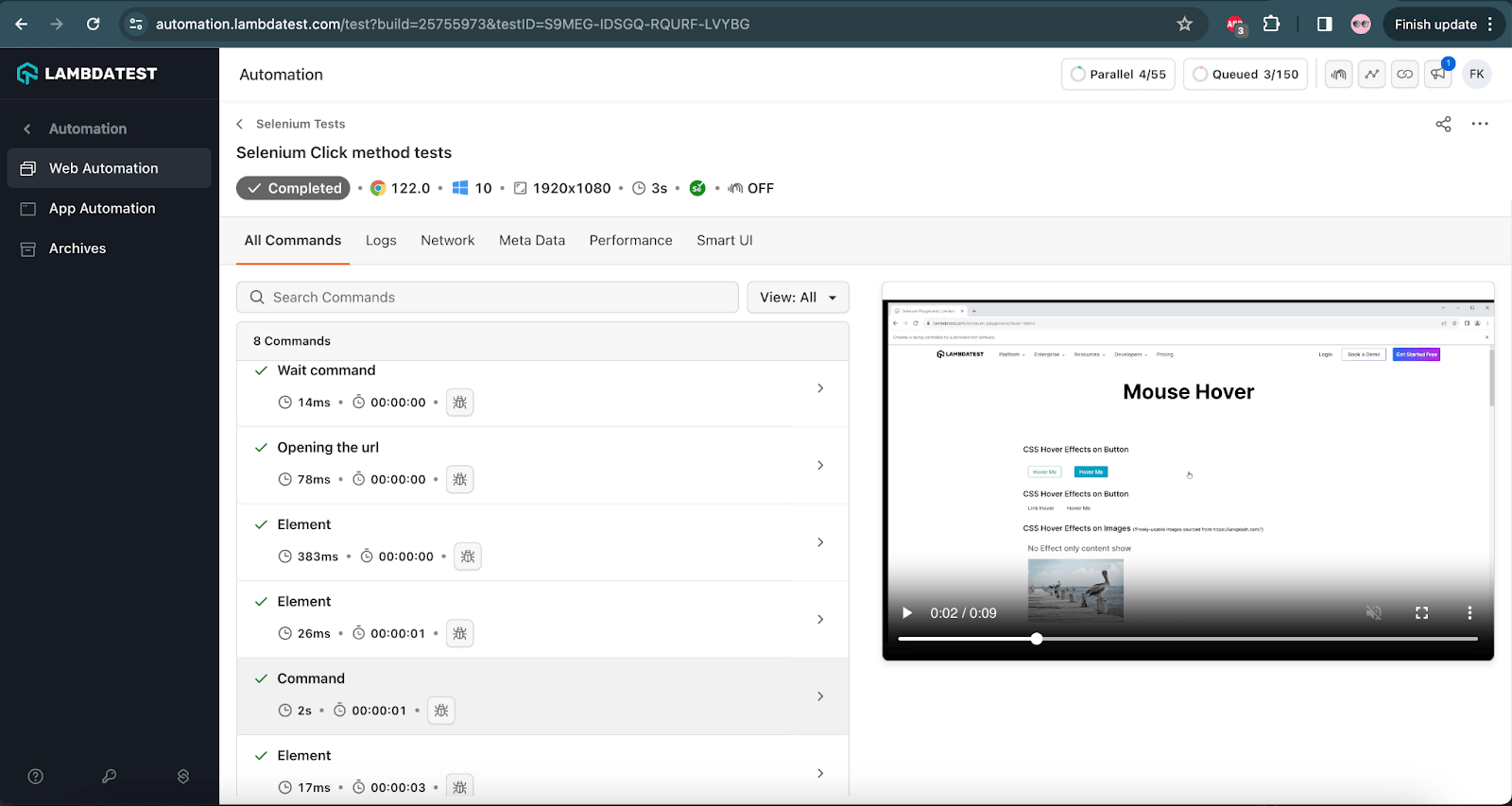Bookmark this page with the star icon
This screenshot has height=806, width=1512.
[1185, 25]
